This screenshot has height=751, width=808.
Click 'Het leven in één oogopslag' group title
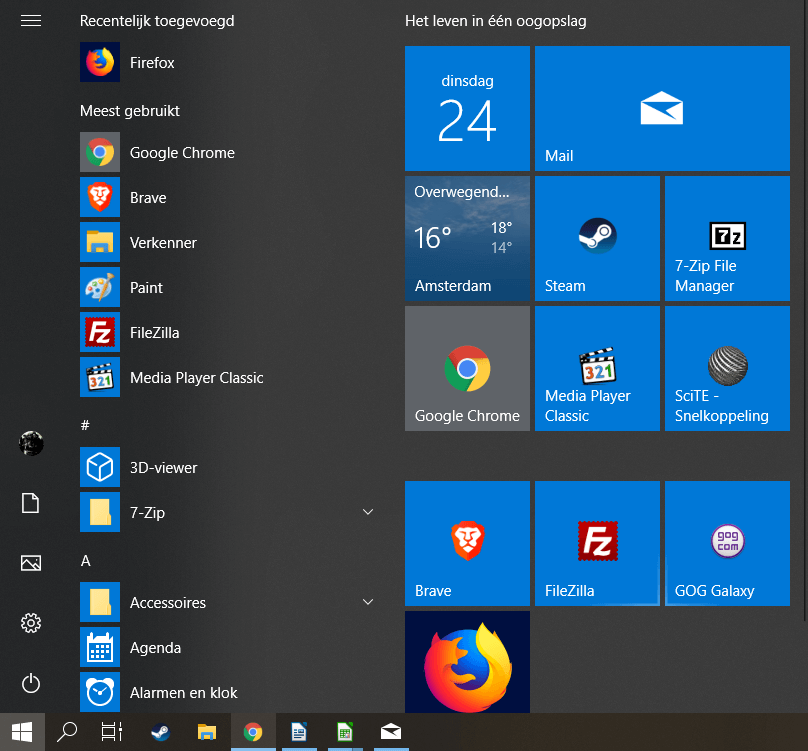click(495, 21)
